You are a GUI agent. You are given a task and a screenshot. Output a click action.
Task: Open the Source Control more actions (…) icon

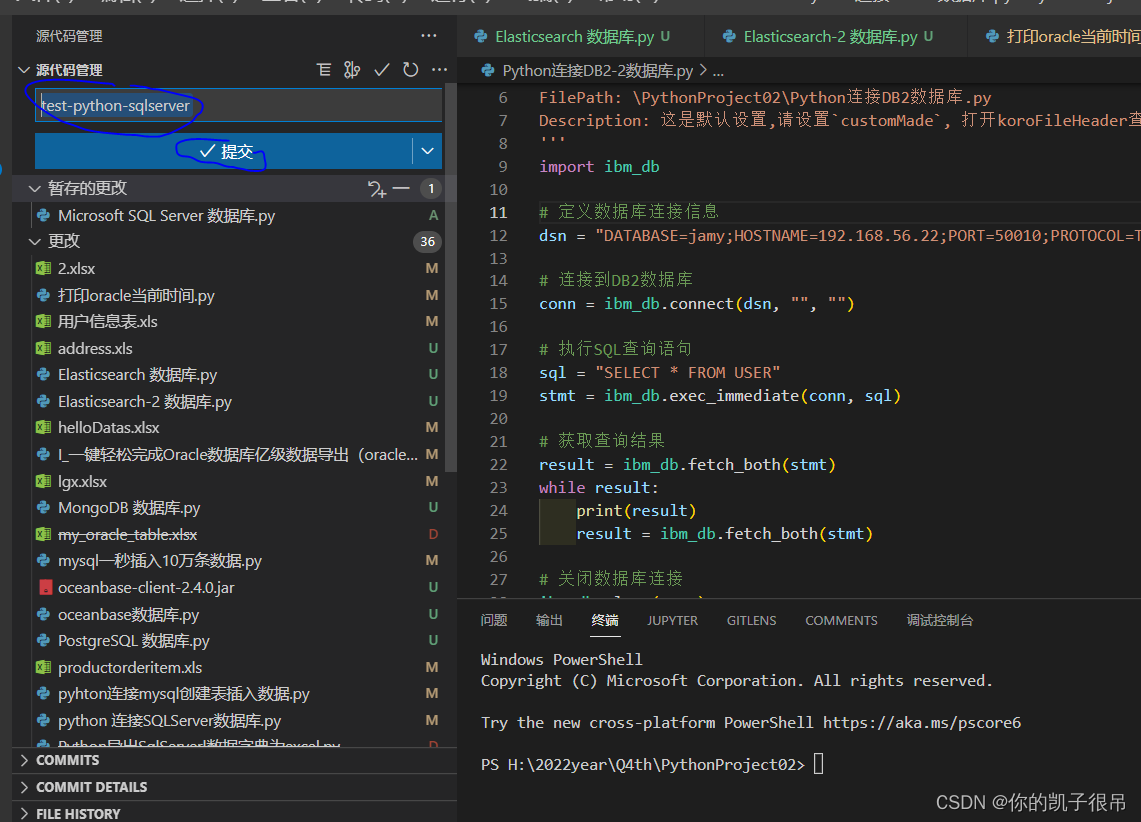[x=437, y=70]
